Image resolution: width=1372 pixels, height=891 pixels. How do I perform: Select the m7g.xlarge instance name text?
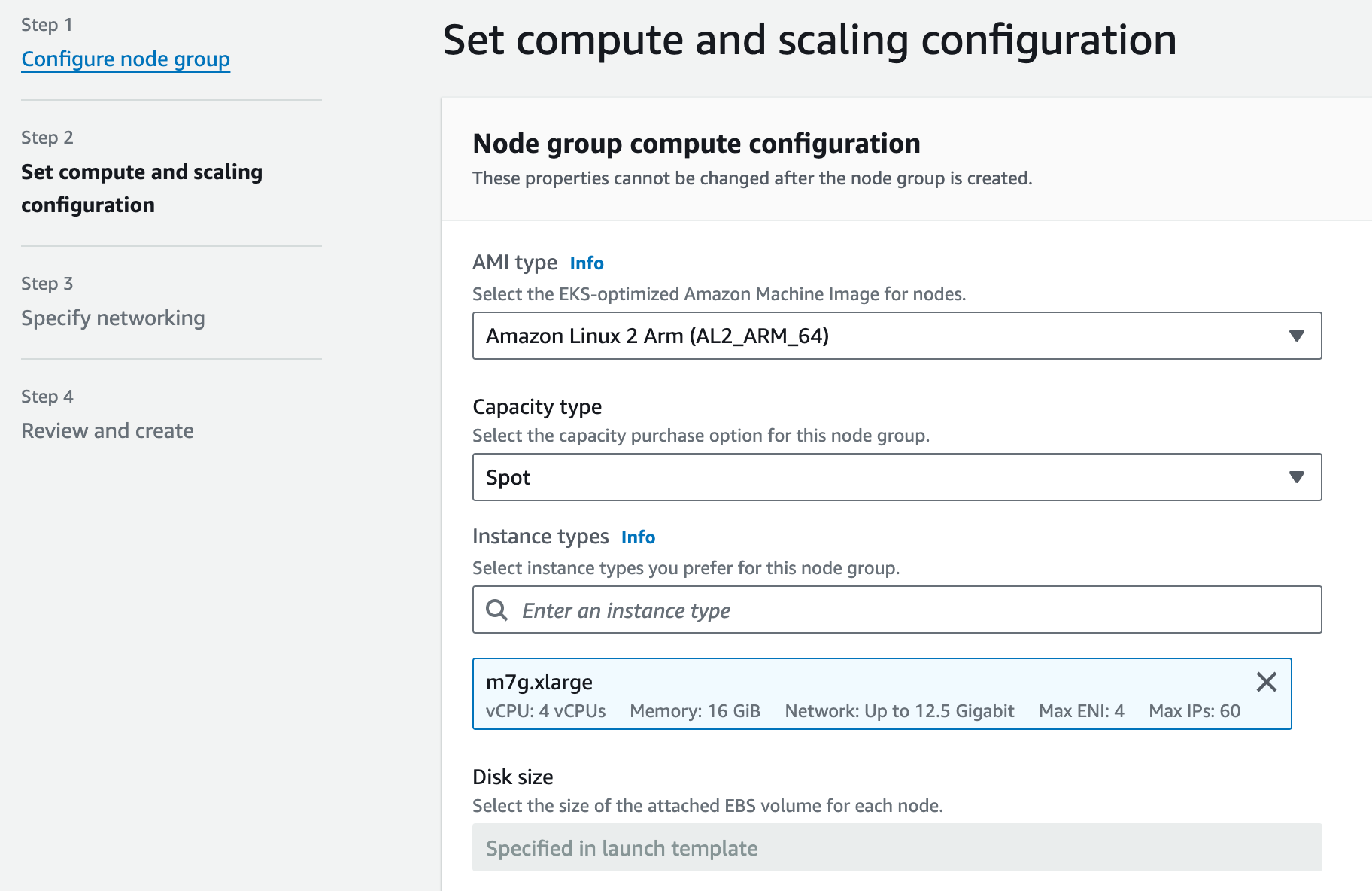point(539,683)
